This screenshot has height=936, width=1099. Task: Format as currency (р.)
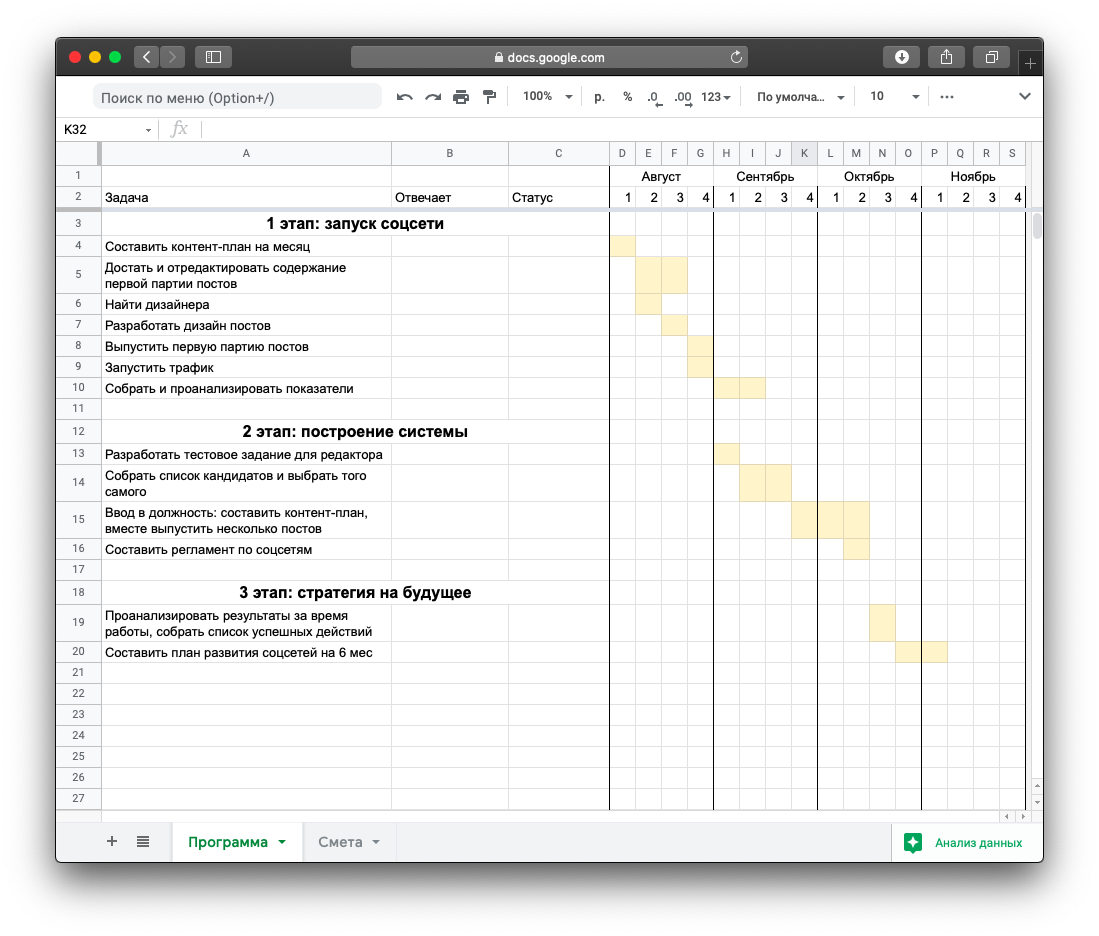pyautogui.click(x=600, y=97)
